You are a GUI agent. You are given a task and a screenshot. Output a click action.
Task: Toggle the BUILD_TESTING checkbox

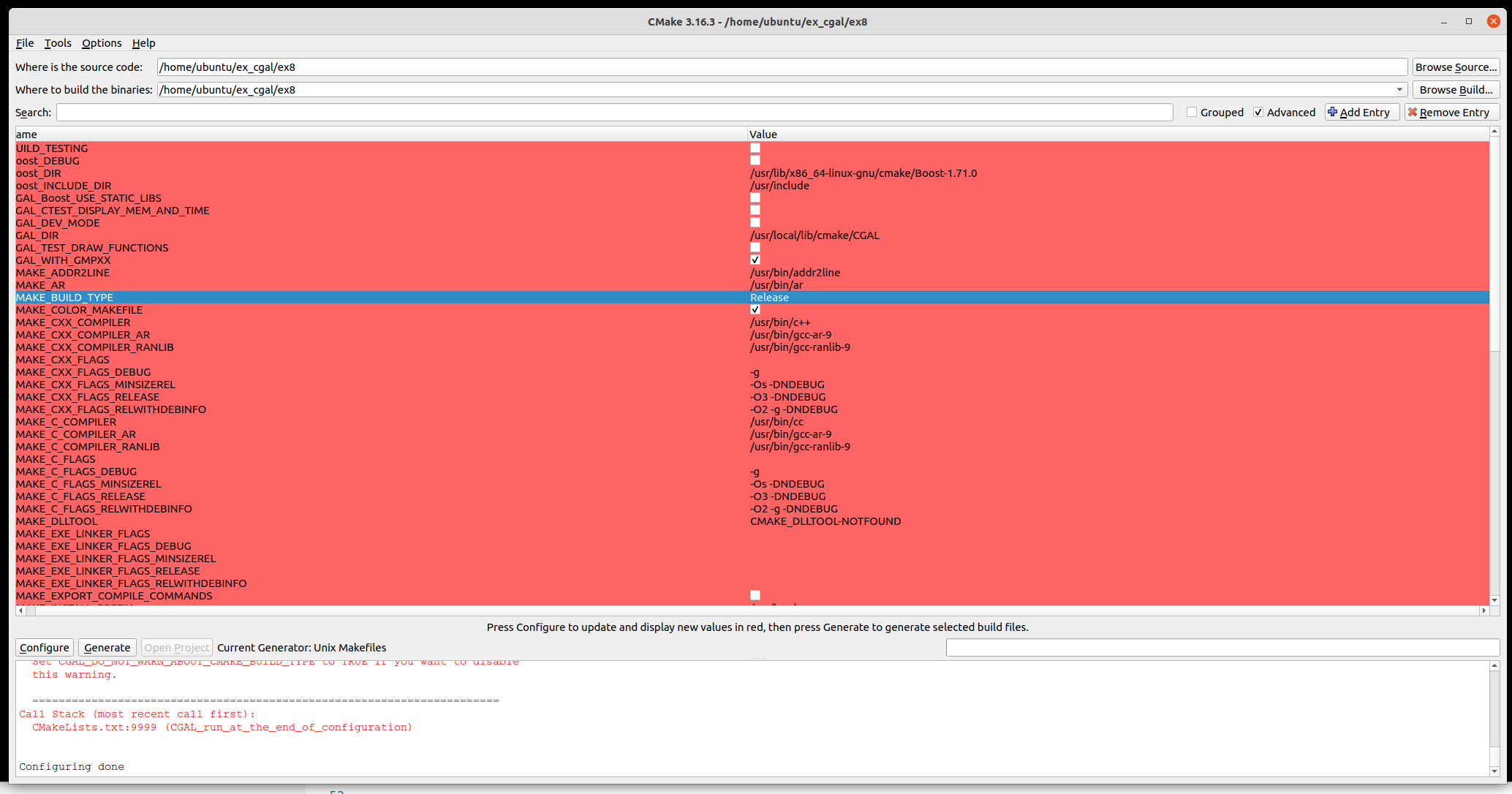(x=755, y=148)
